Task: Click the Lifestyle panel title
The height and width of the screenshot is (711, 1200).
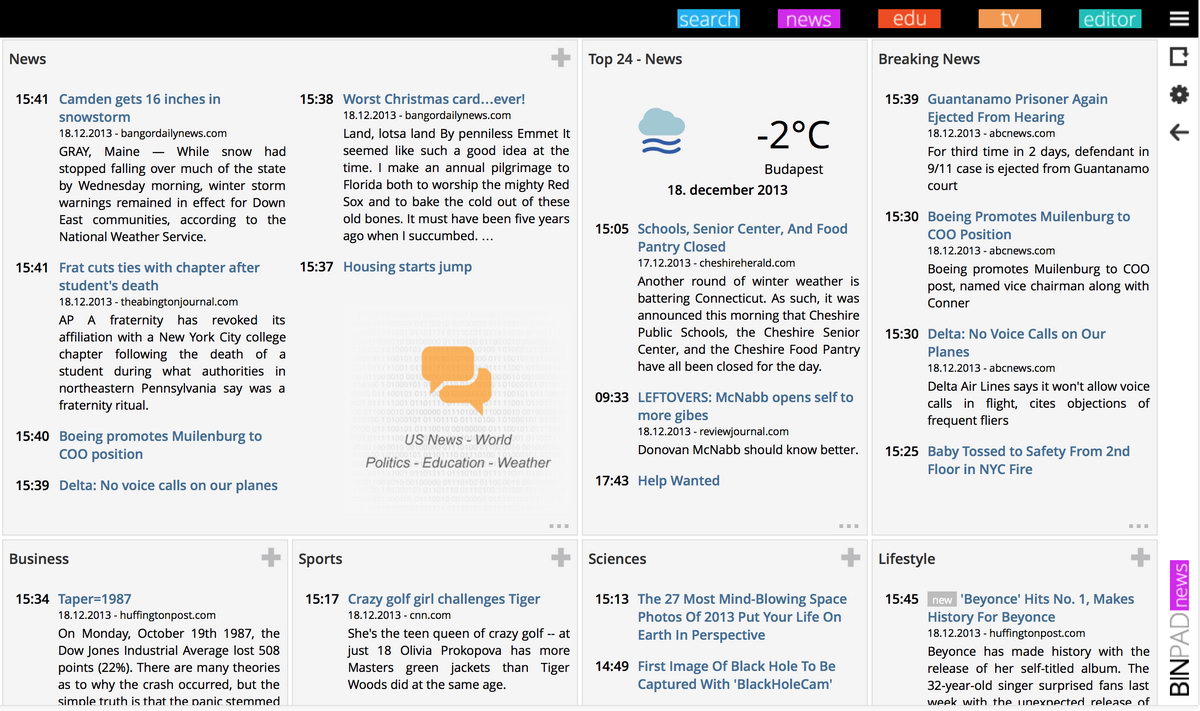Action: click(x=907, y=559)
